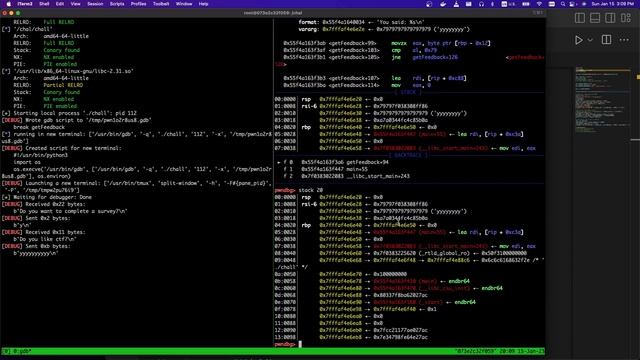
Task: Click the iTerm2 window title
Action: (x=273, y=13)
